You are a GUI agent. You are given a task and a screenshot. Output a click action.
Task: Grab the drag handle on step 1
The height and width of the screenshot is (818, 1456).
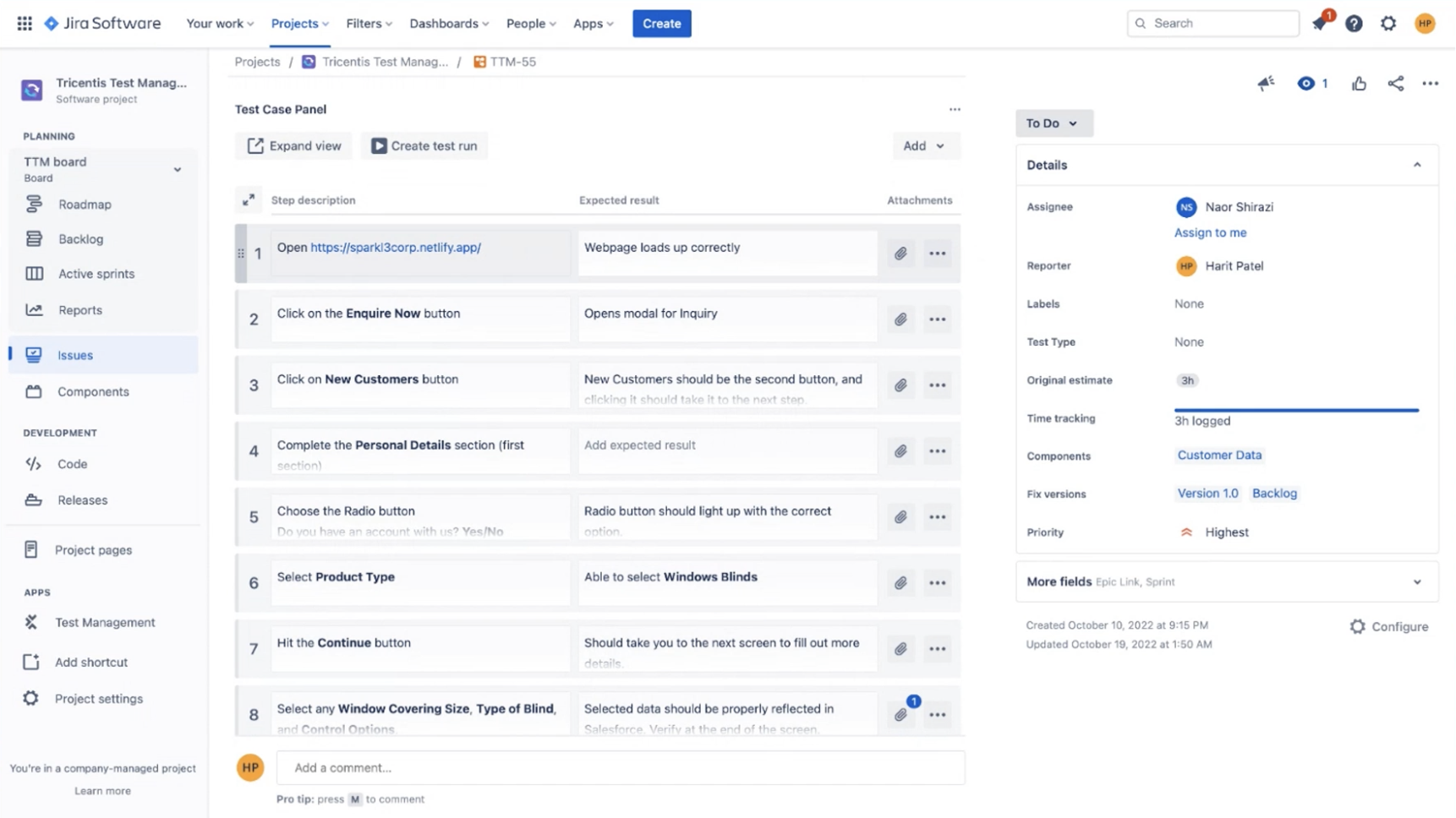pyautogui.click(x=241, y=254)
